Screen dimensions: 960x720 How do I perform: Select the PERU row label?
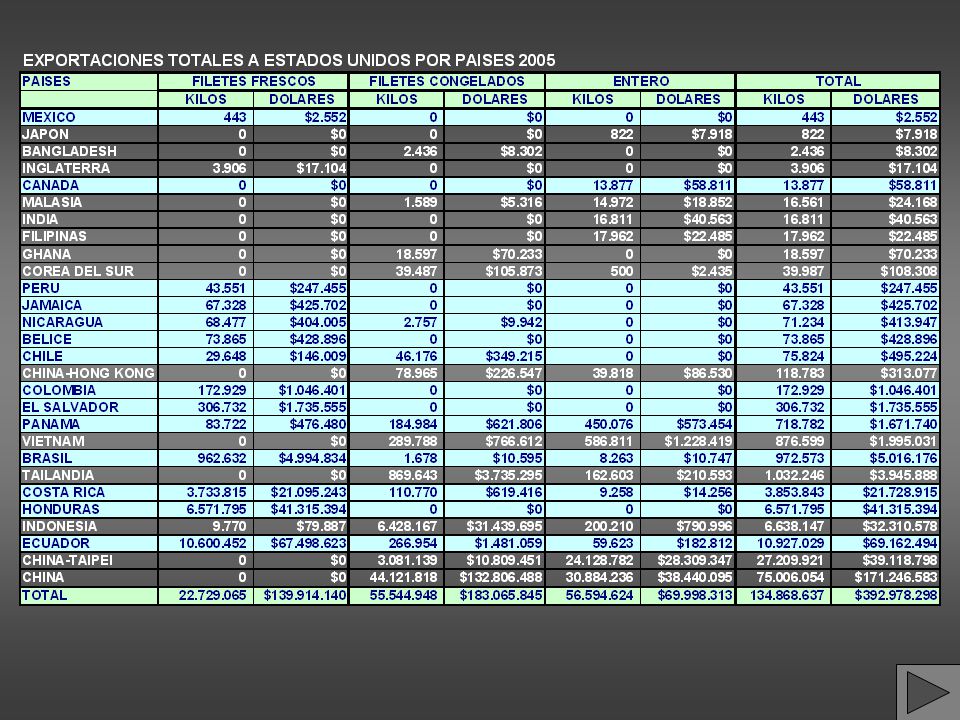[41, 288]
